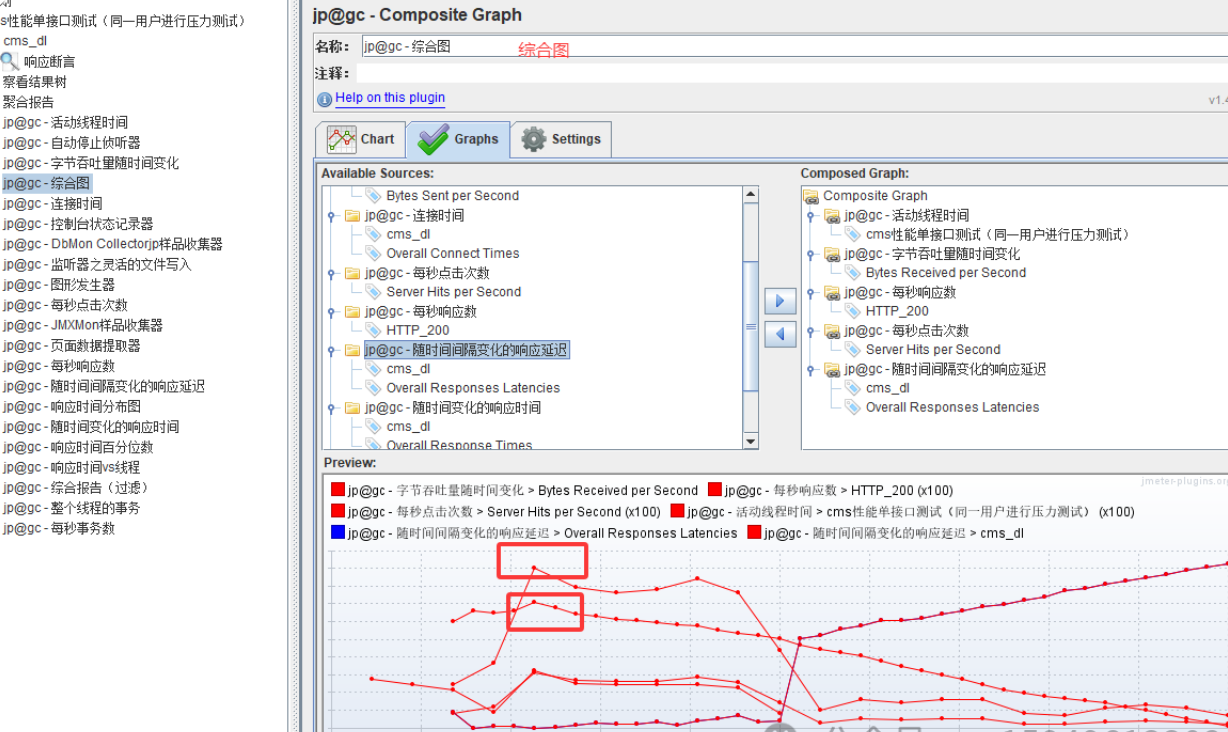This screenshot has width=1228, height=732.
Task: Collapse the 每秒响应数 node in Composed Graph
Action: click(x=811, y=292)
